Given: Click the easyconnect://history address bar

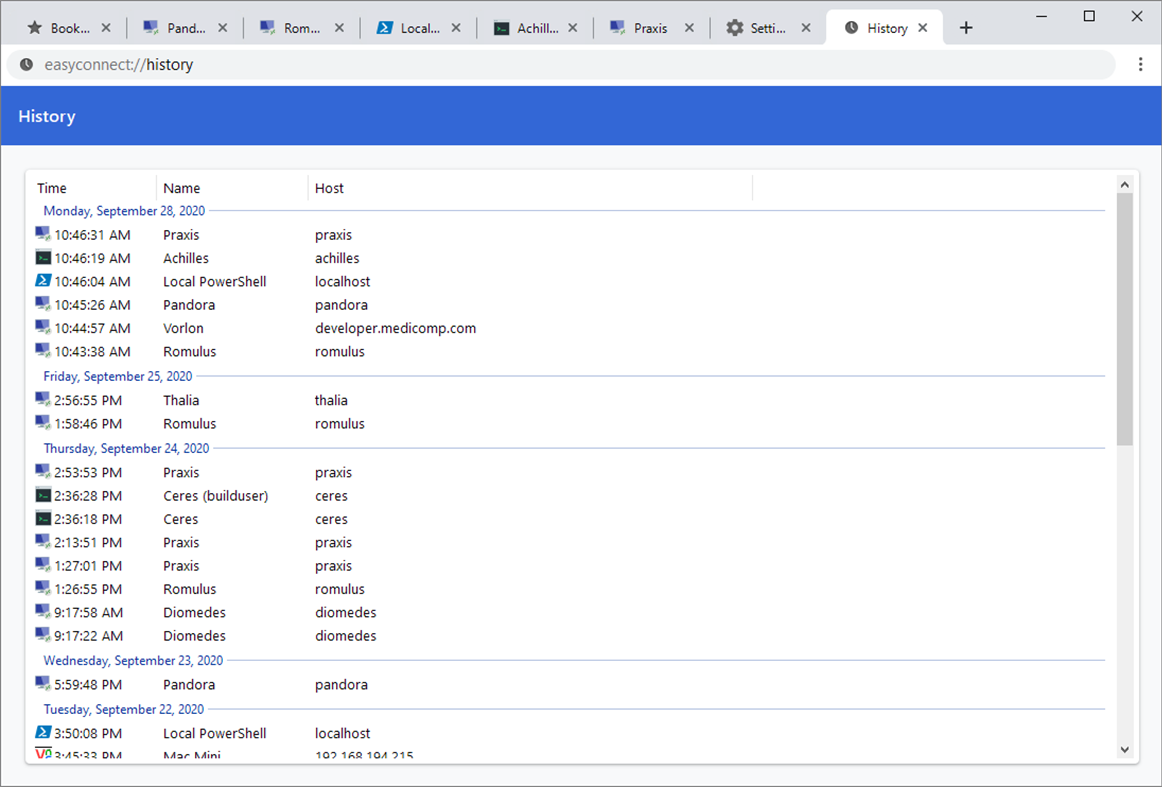Looking at the screenshot, I should (561, 64).
